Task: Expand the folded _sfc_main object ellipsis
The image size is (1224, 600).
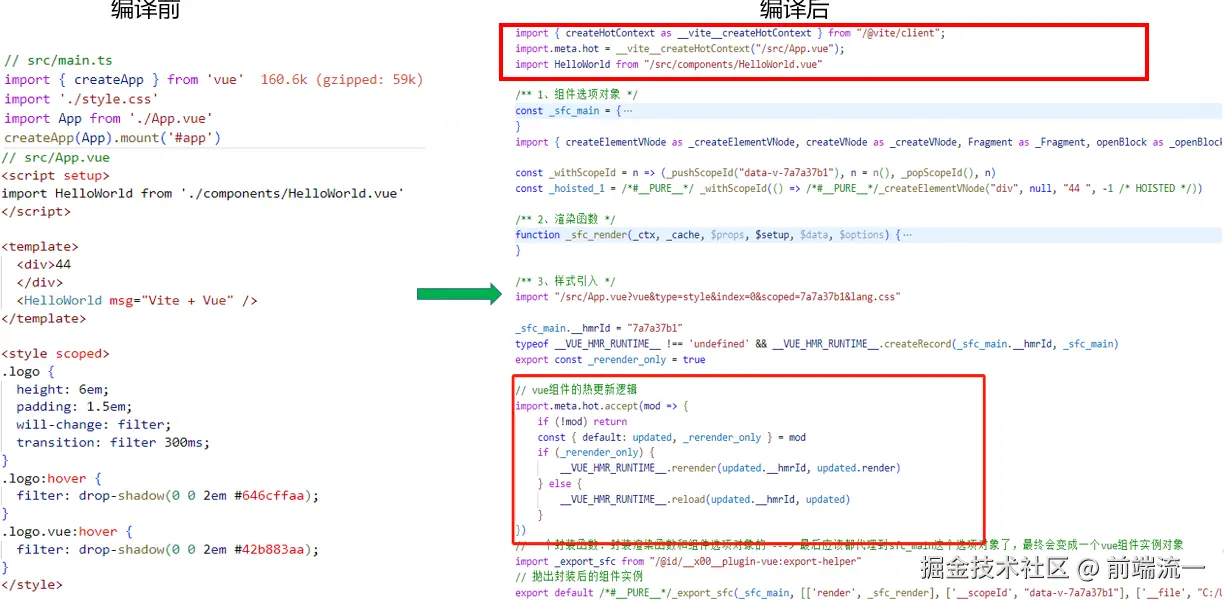Action: [x=627, y=111]
